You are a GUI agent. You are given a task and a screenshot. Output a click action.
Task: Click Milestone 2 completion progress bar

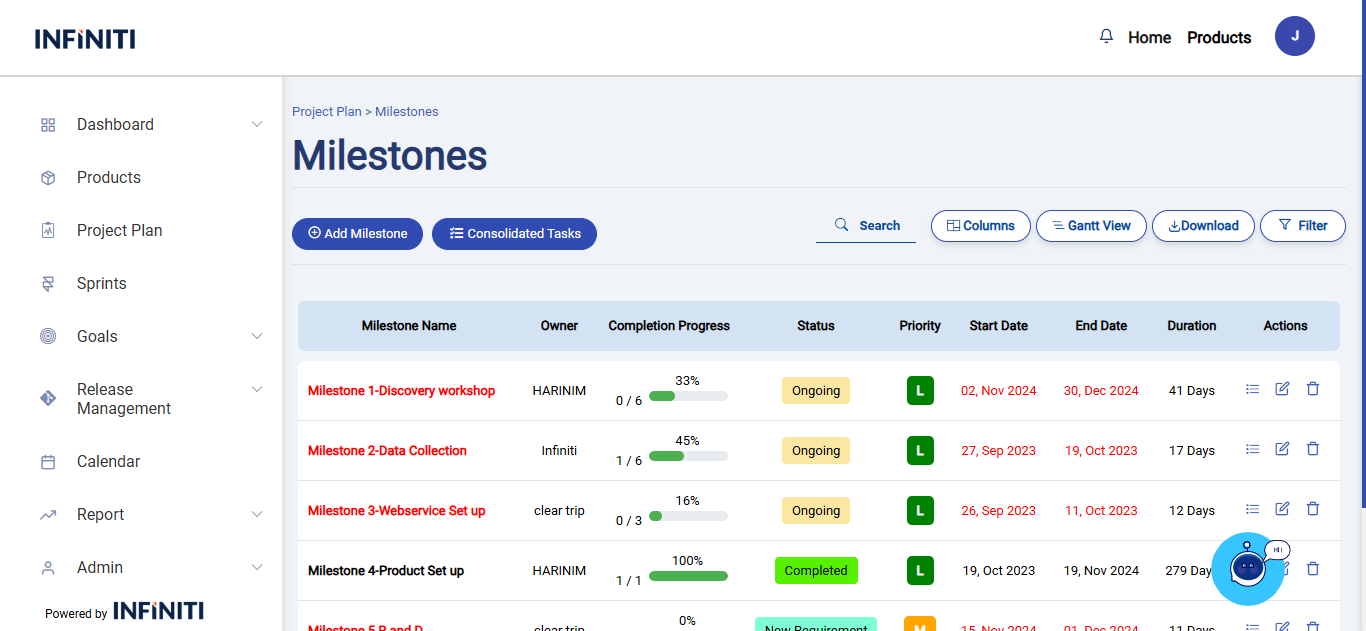[688, 456]
